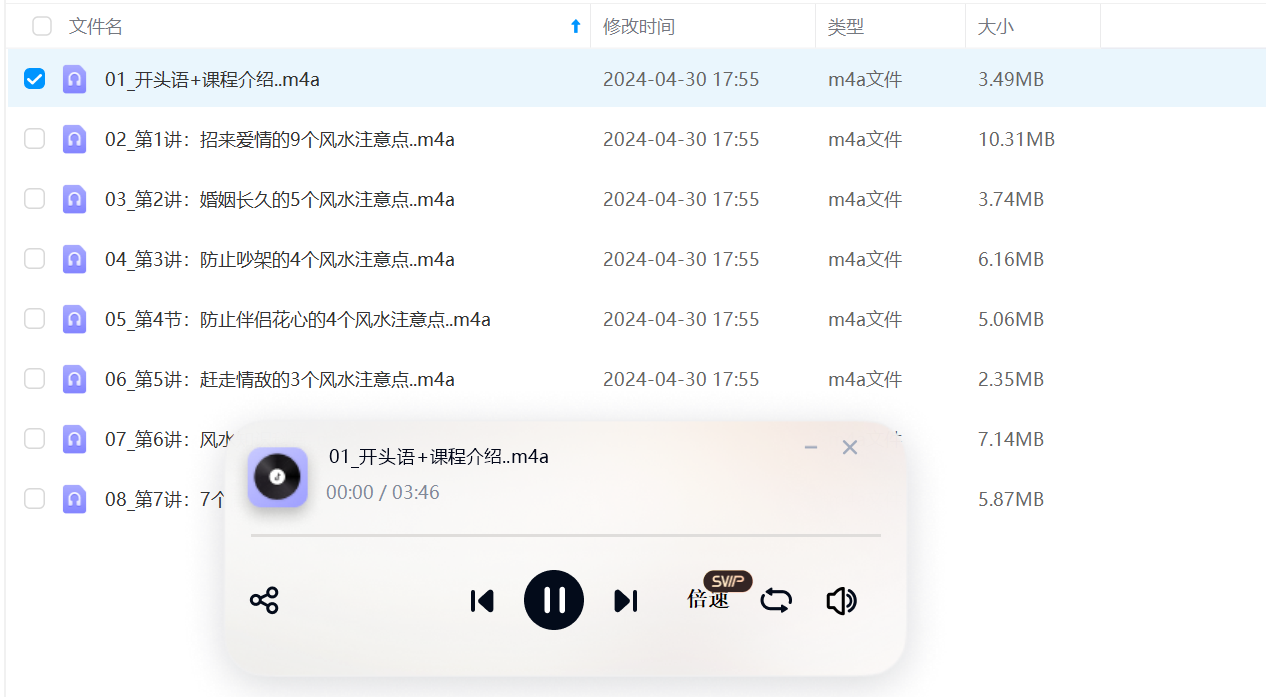Click the vinyl record album thumbnail
This screenshot has width=1266, height=697.
(277, 477)
